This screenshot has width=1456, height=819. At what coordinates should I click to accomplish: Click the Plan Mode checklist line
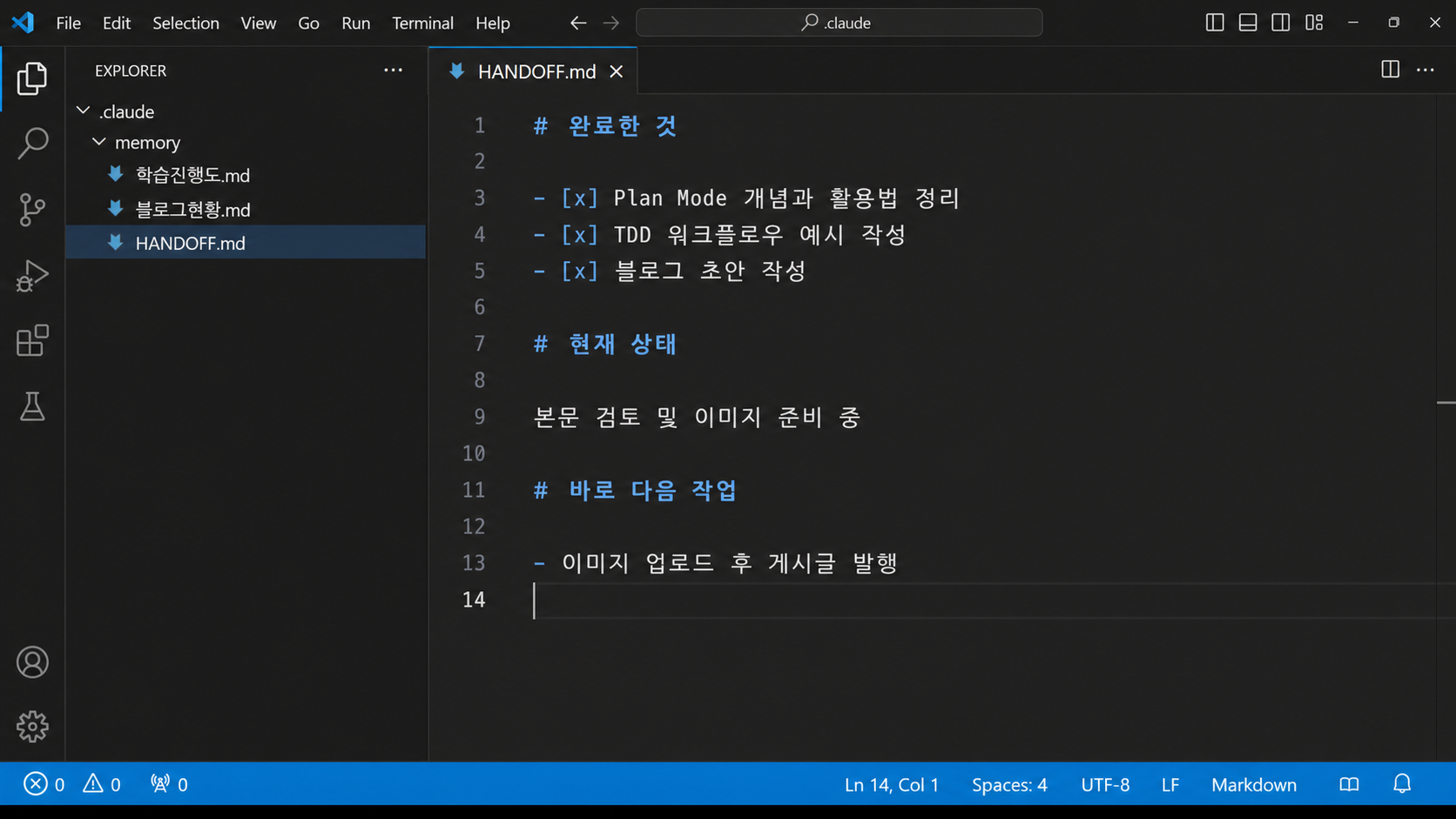746,198
